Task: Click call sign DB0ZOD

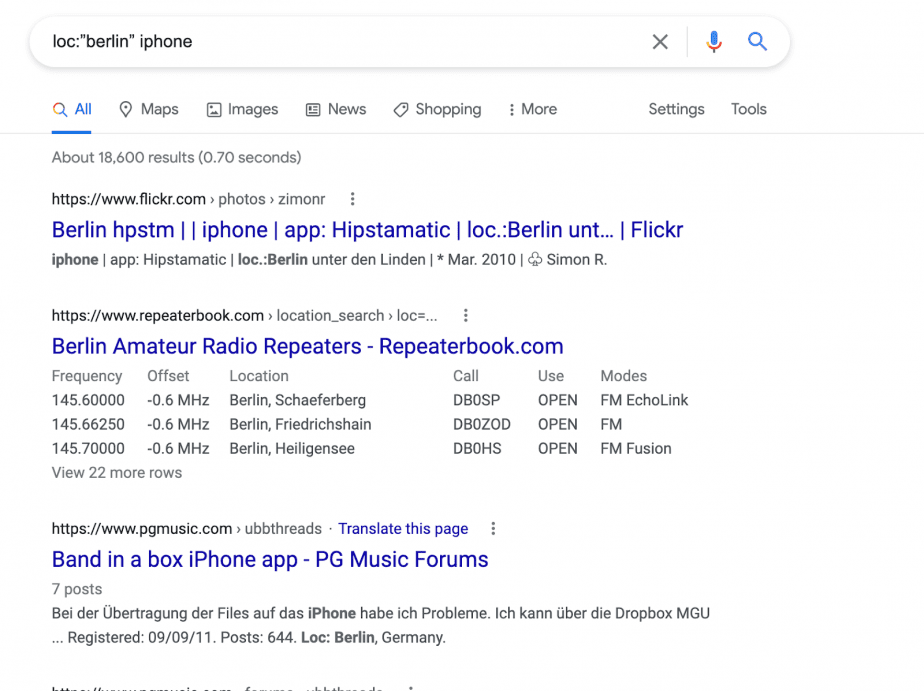Action: click(482, 425)
